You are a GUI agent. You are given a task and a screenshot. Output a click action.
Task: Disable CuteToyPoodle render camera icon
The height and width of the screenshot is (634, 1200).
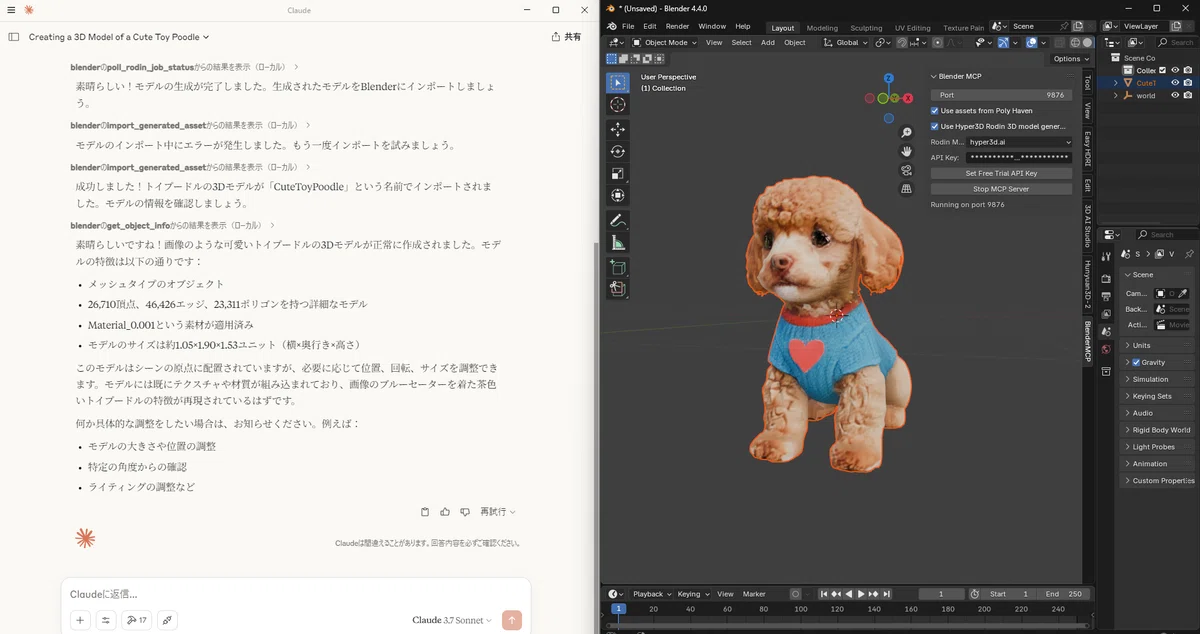click(1188, 83)
